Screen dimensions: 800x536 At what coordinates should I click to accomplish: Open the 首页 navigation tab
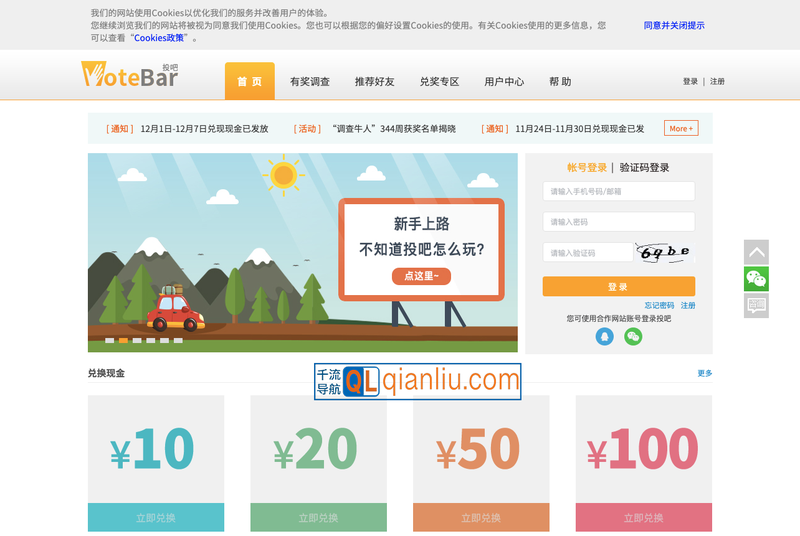249,81
